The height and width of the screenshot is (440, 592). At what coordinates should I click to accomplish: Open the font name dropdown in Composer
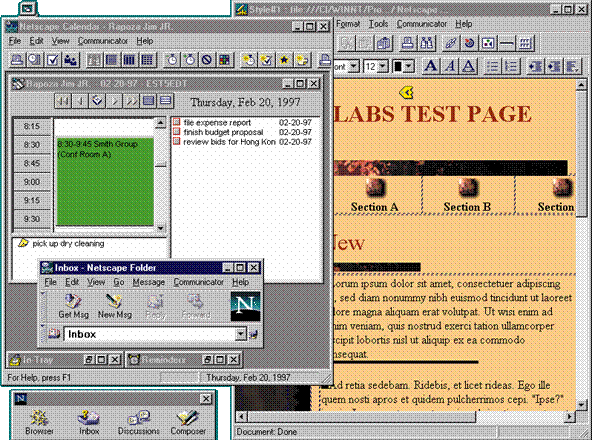click(353, 66)
